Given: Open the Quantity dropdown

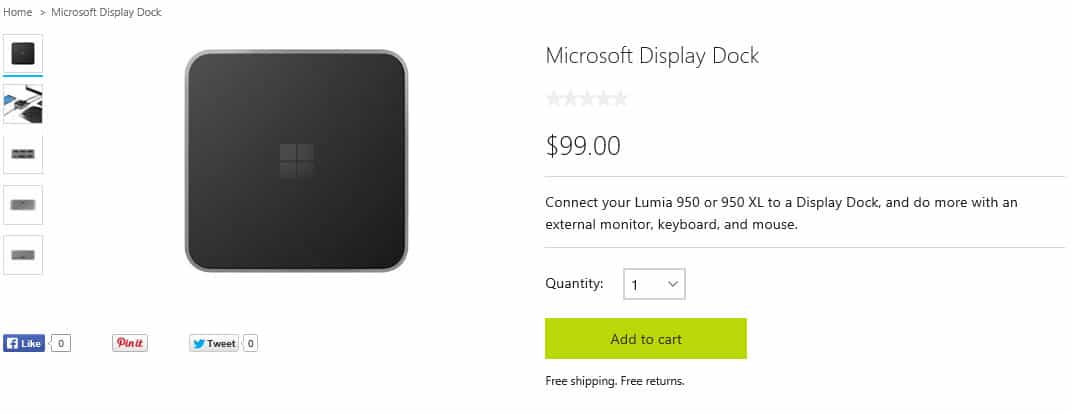Looking at the screenshot, I should pos(654,284).
